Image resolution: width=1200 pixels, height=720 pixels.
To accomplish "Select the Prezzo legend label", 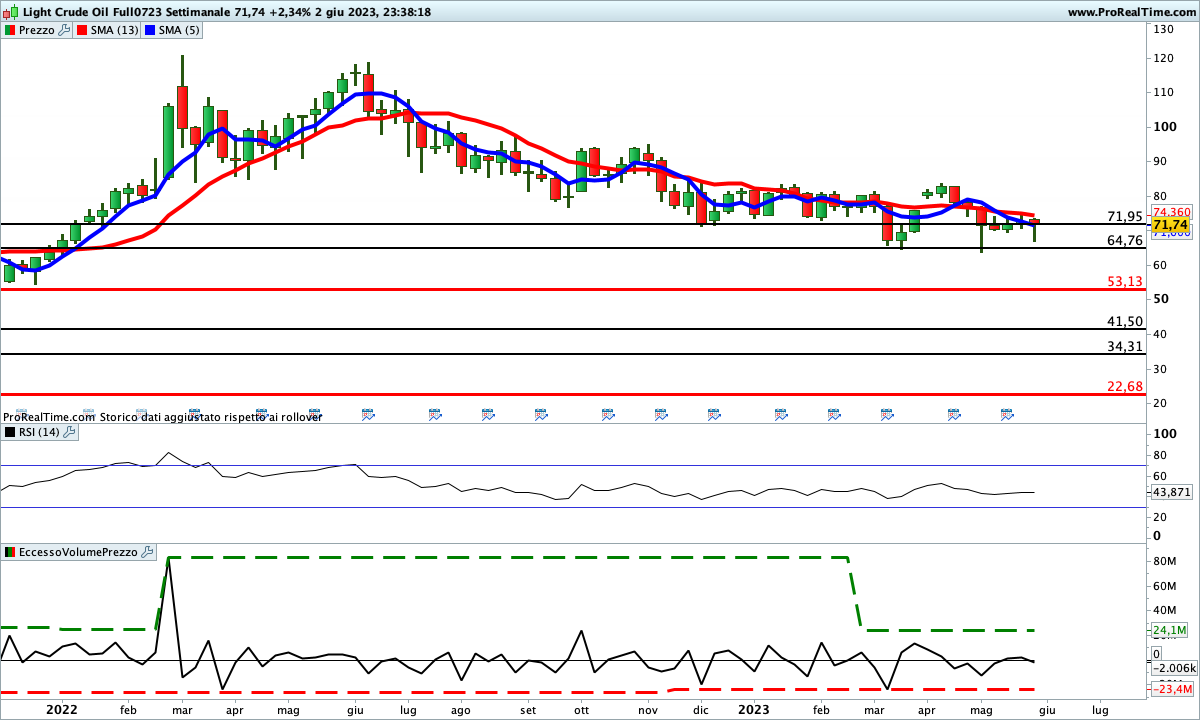I will (x=37, y=30).
